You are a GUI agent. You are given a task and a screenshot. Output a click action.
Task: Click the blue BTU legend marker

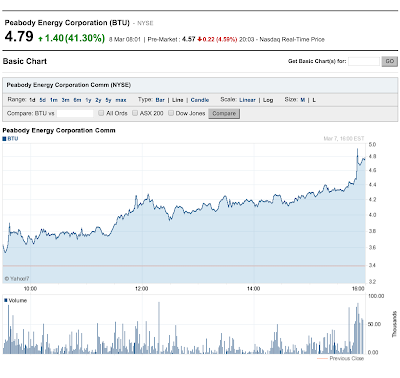[x=4, y=139]
